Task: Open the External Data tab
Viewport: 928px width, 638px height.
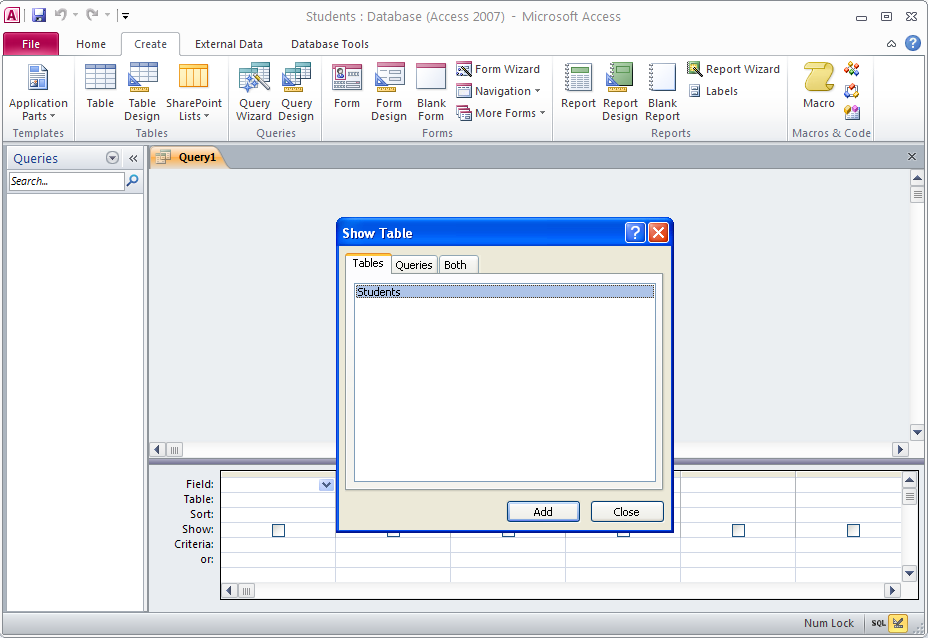Action: [x=228, y=44]
